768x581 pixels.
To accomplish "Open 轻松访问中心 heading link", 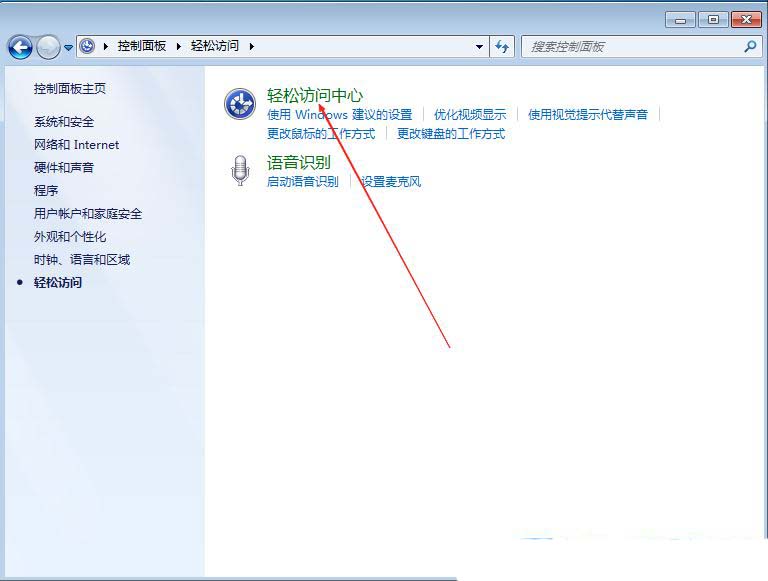I will pos(315,96).
